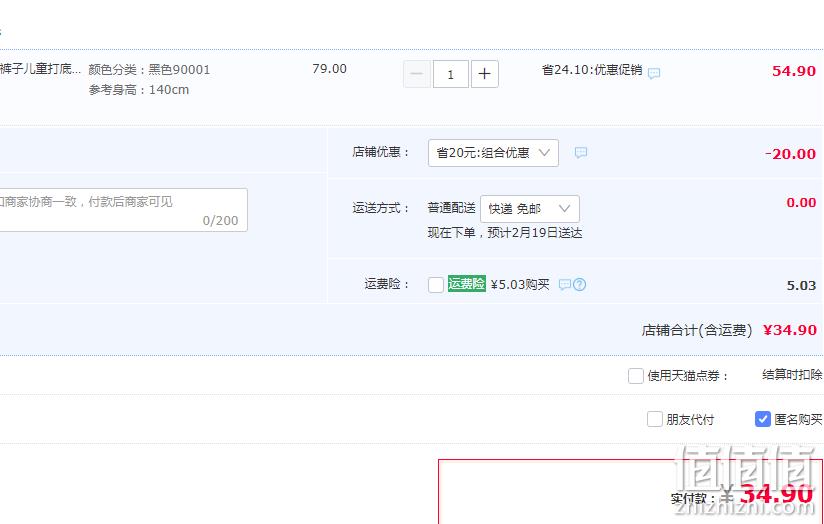Click the shipping fee value 0.00
The image size is (824, 524).
click(x=801, y=202)
